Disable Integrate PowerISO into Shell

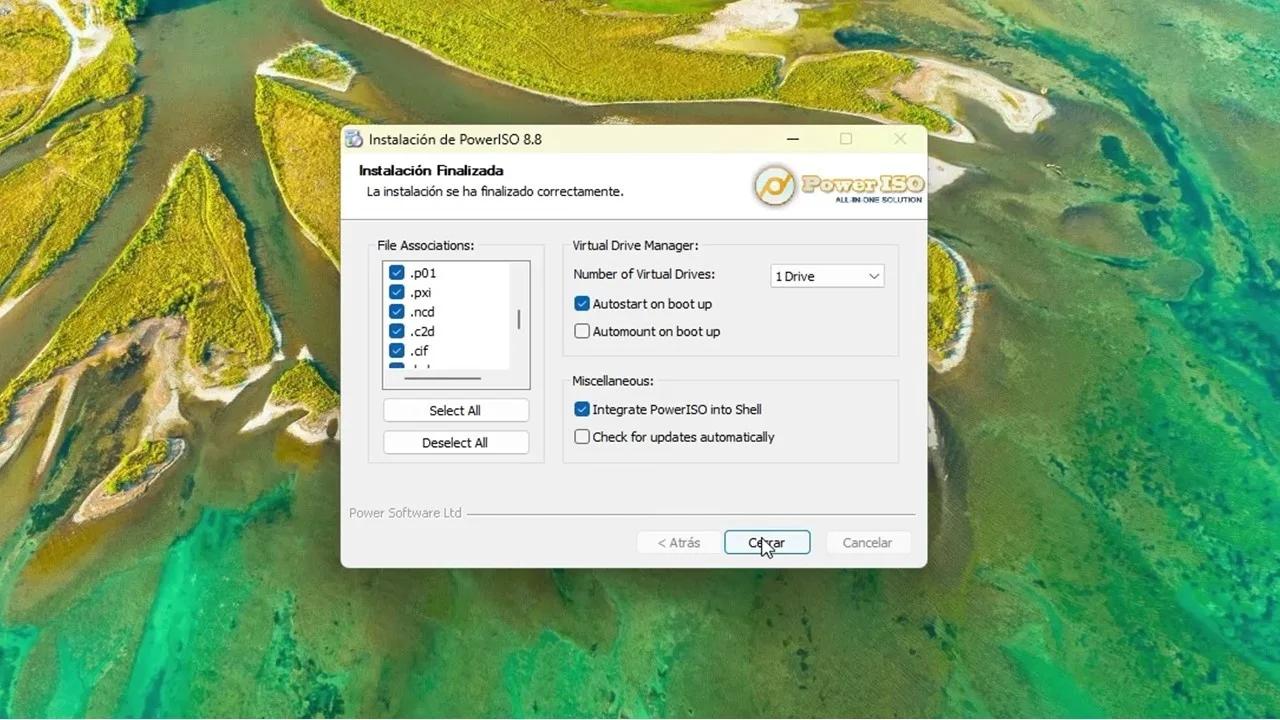click(x=582, y=409)
